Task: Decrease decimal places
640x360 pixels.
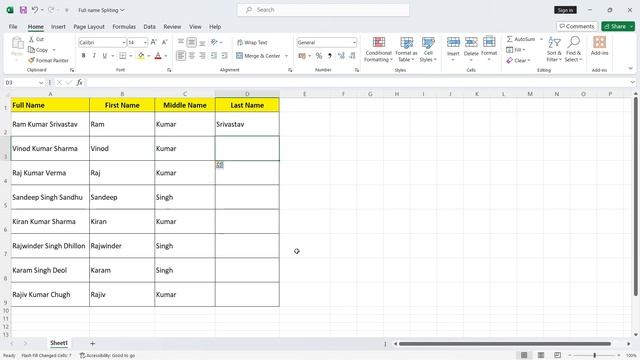Action: point(352,56)
